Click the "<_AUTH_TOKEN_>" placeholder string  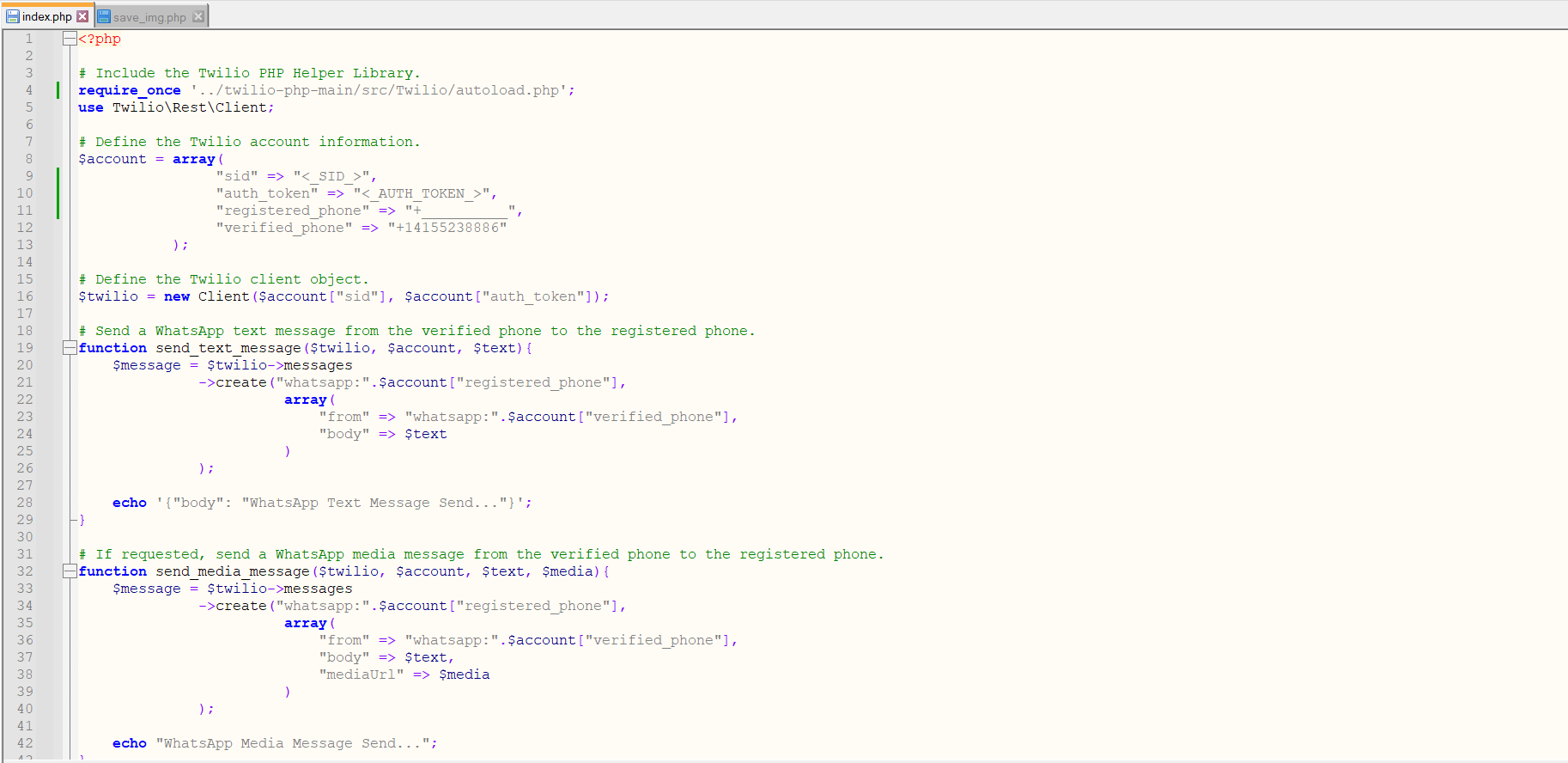pos(421,193)
